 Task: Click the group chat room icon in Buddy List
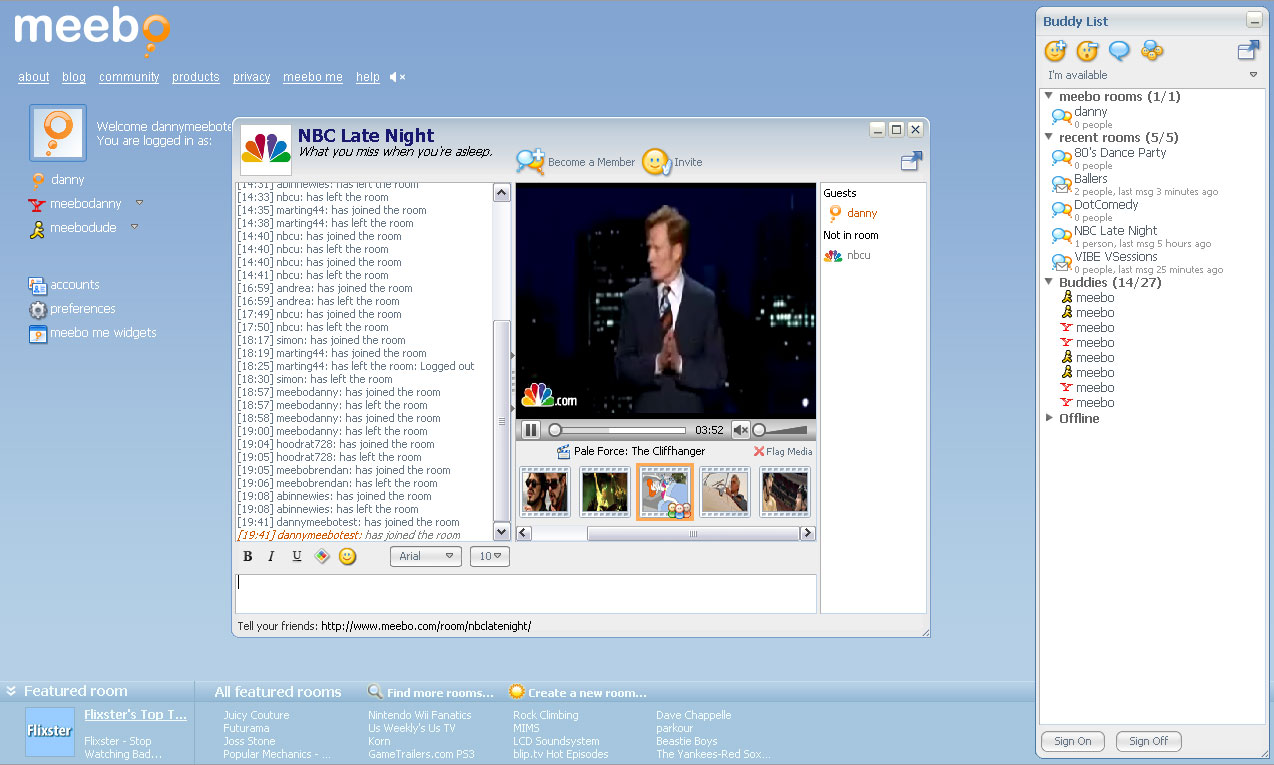(x=1152, y=51)
